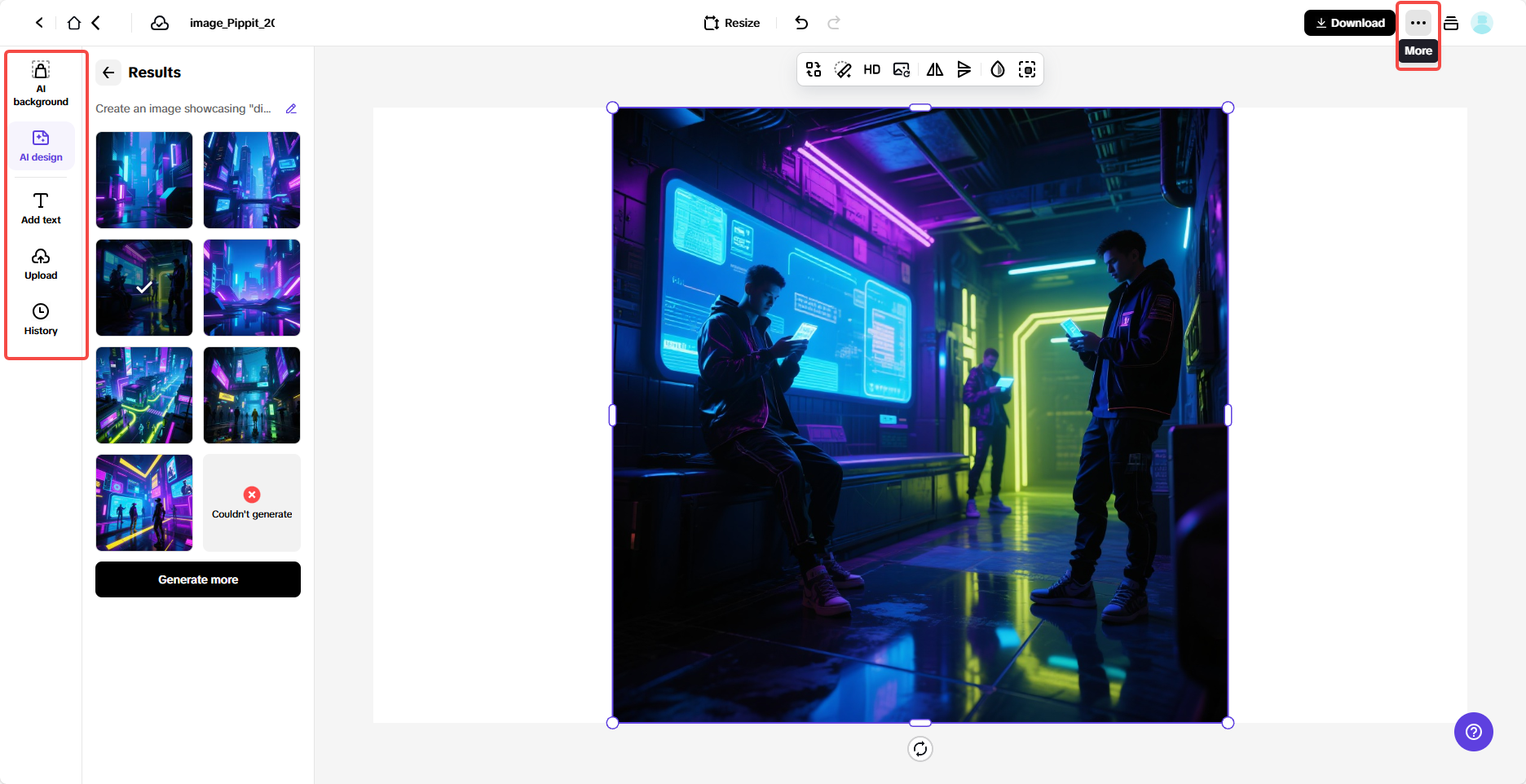Image resolution: width=1526 pixels, height=784 pixels.
Task: Click the Download button
Action: pyautogui.click(x=1350, y=23)
